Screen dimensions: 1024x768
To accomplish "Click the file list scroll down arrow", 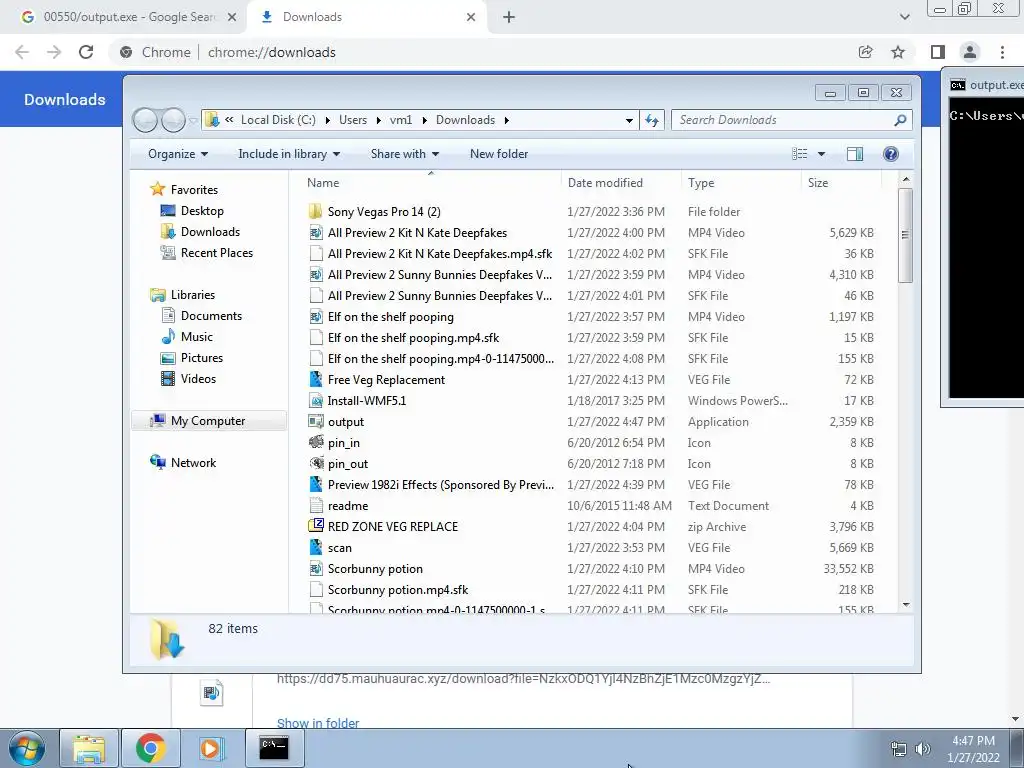I will click(x=906, y=605).
